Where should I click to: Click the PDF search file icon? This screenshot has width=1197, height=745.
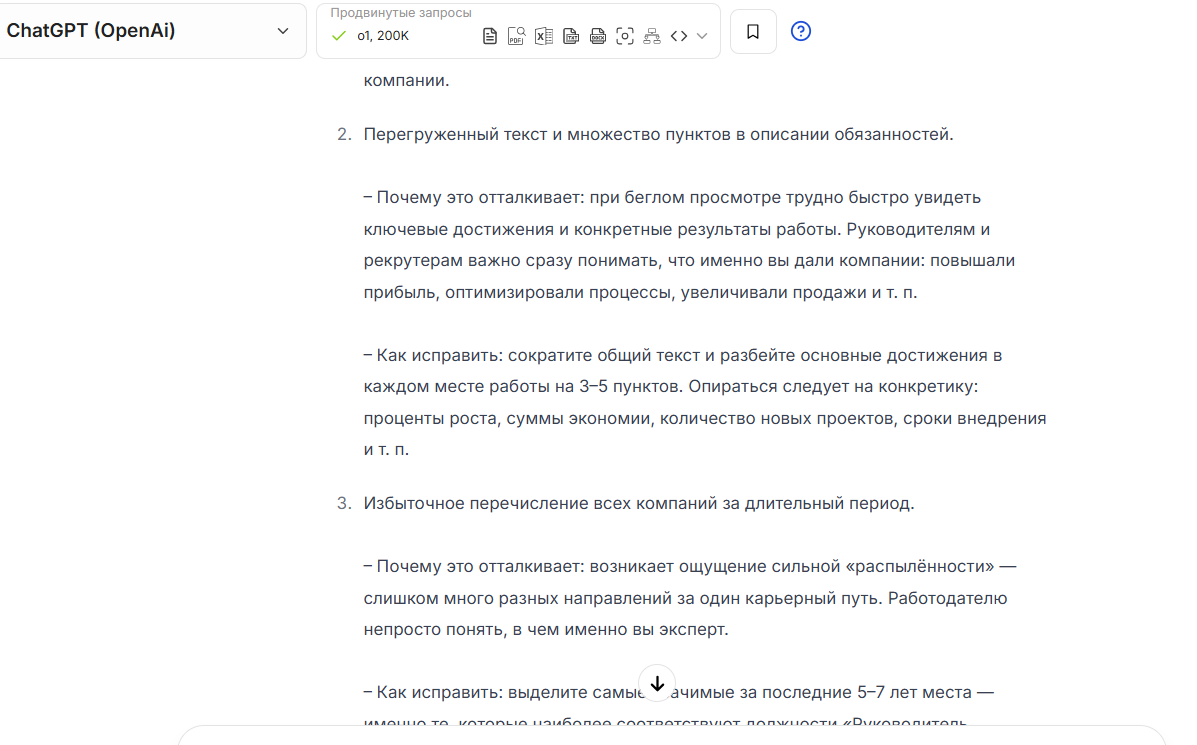(516, 36)
